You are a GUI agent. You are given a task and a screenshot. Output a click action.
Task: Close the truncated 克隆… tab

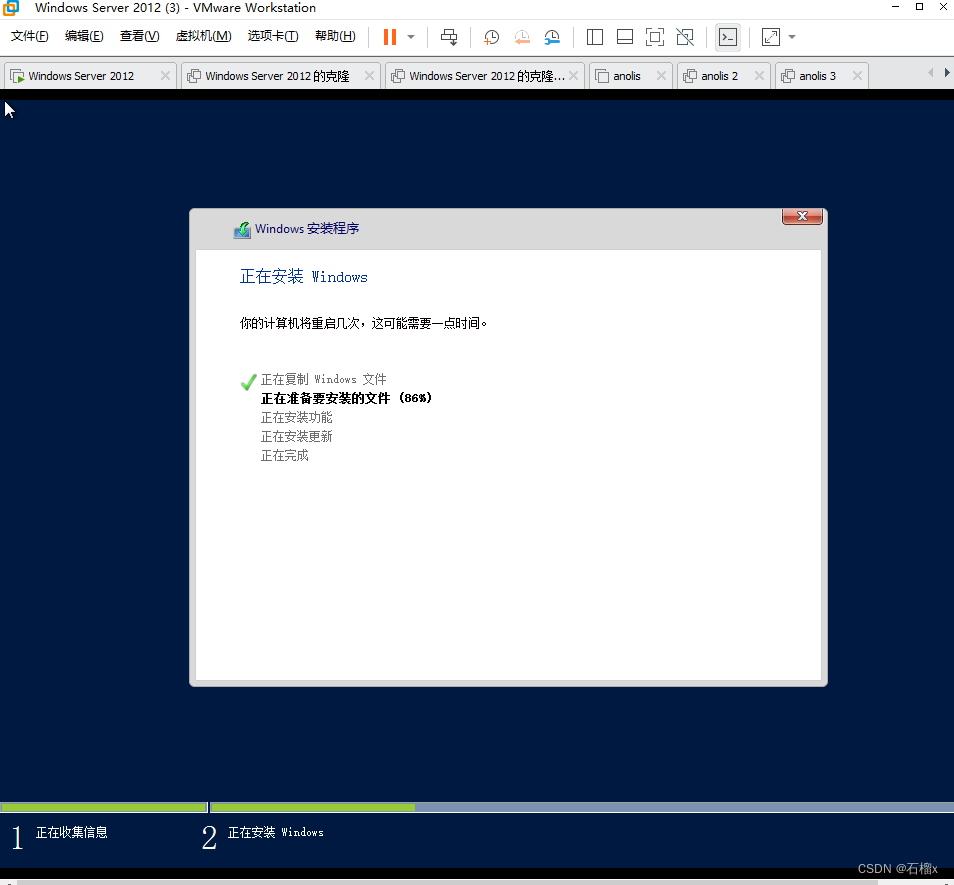573,75
